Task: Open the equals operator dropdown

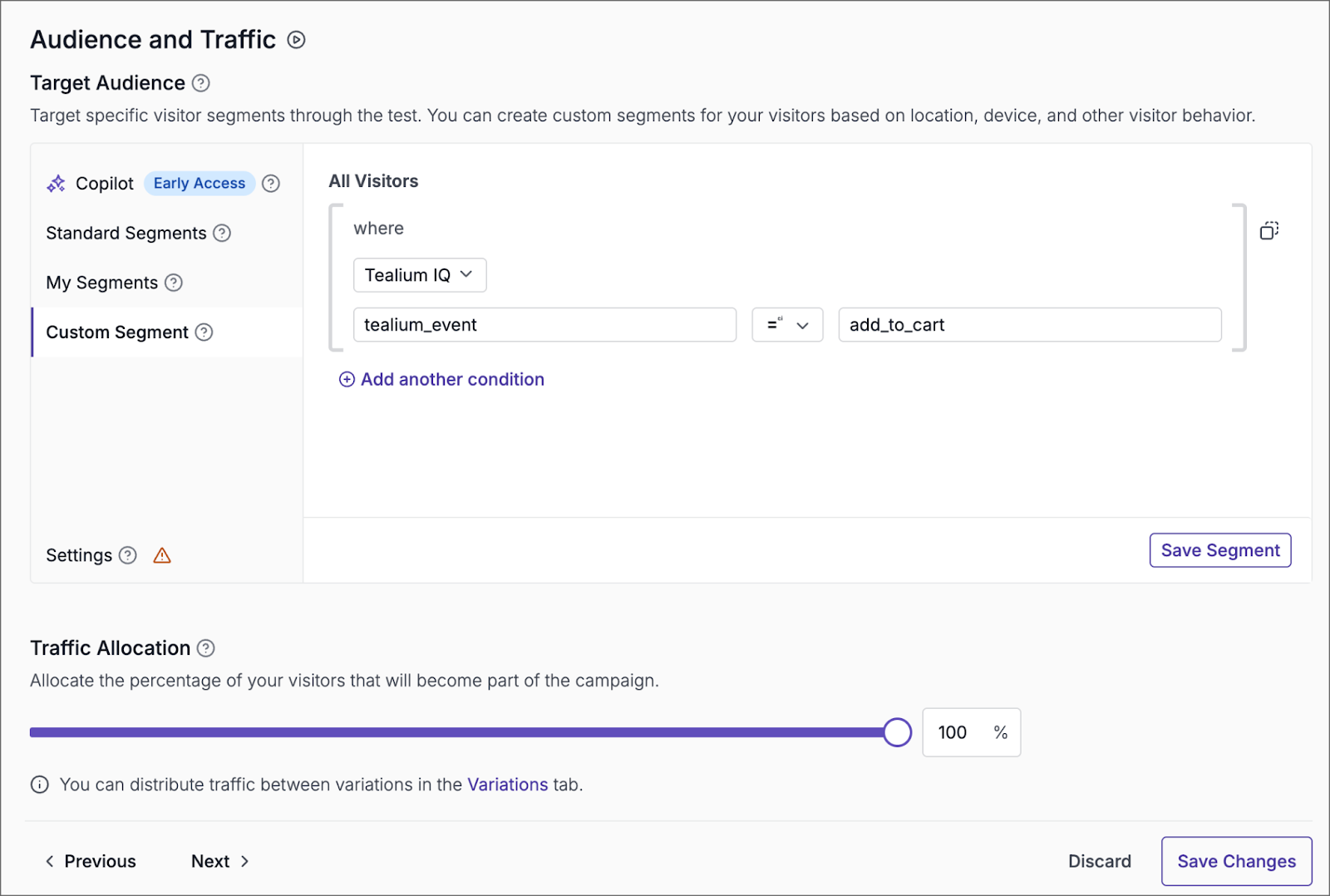Action: 786,325
